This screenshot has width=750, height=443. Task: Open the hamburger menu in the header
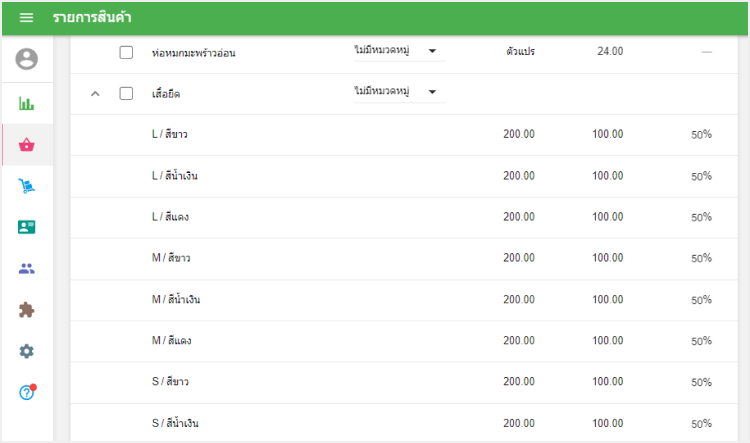[x=27, y=18]
